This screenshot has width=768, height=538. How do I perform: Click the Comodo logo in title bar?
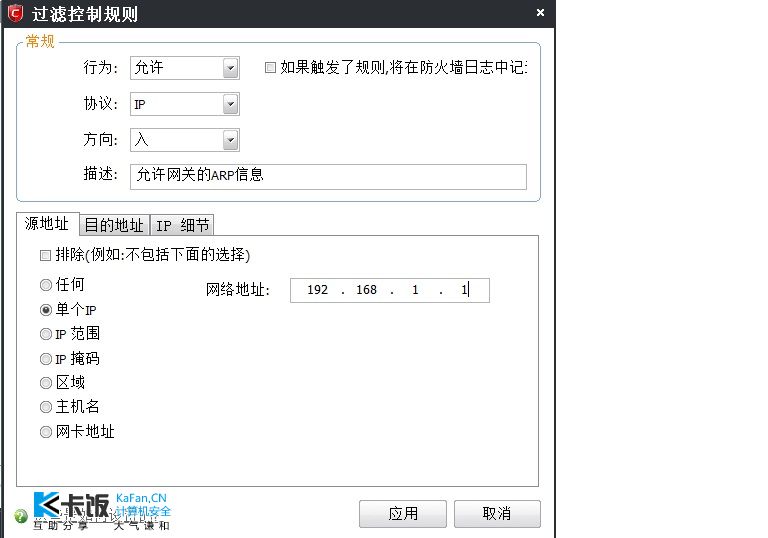coord(16,13)
